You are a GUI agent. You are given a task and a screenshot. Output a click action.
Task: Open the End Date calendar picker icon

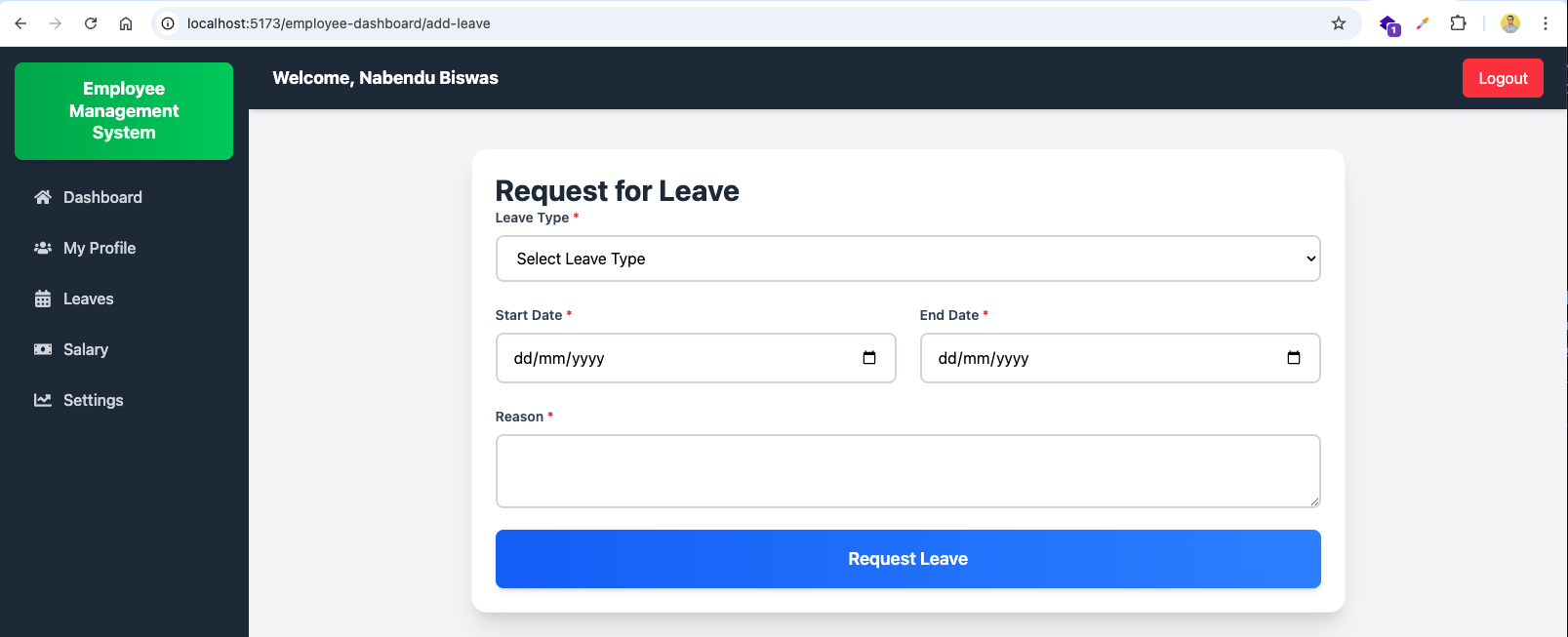click(x=1294, y=358)
